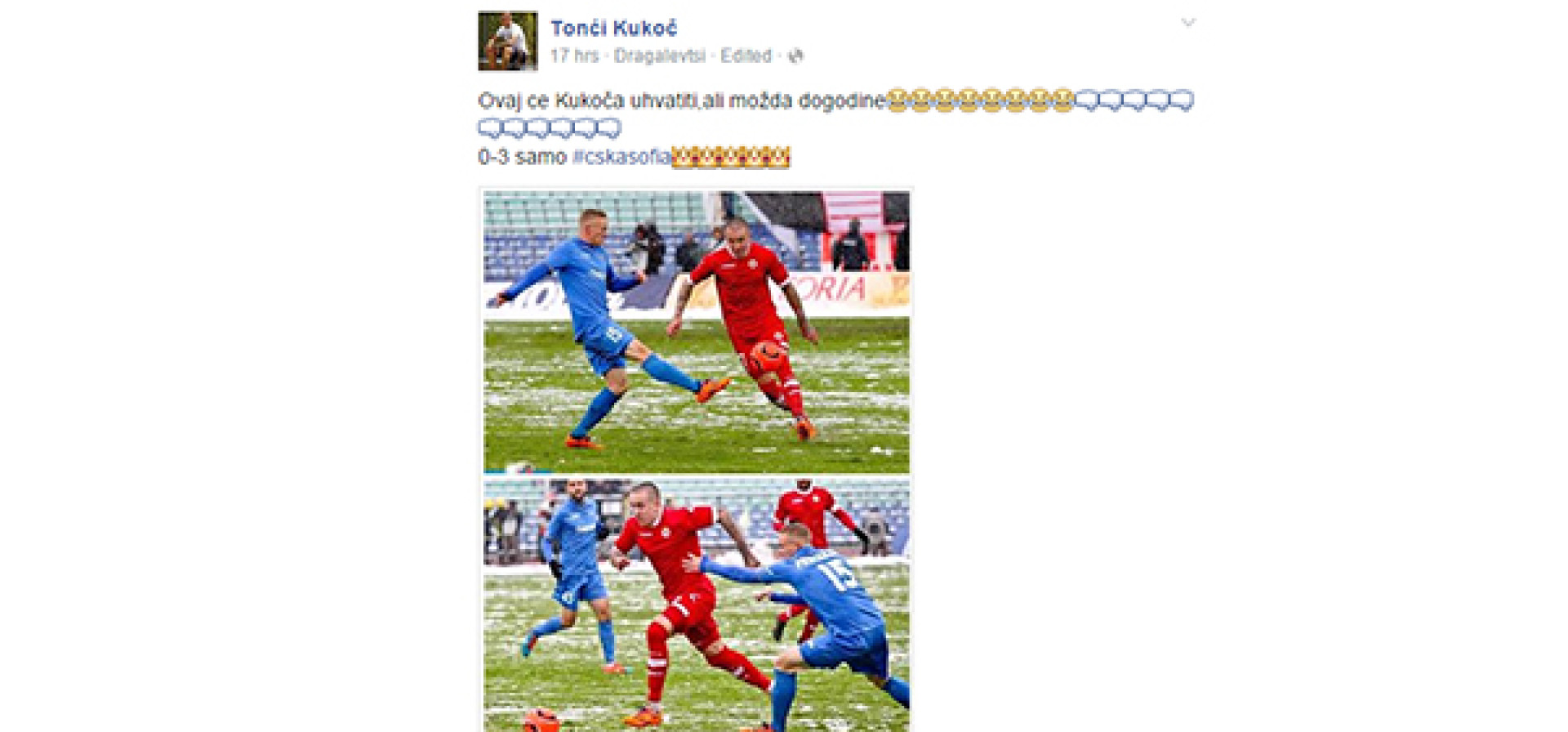Open the top photo of the blue player kicking
The image size is (1568, 732).
(697, 332)
